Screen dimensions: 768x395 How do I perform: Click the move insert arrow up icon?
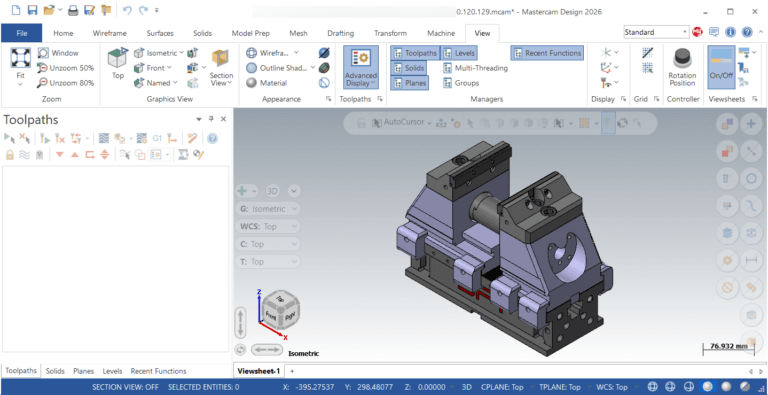pyautogui.click(x=74, y=155)
